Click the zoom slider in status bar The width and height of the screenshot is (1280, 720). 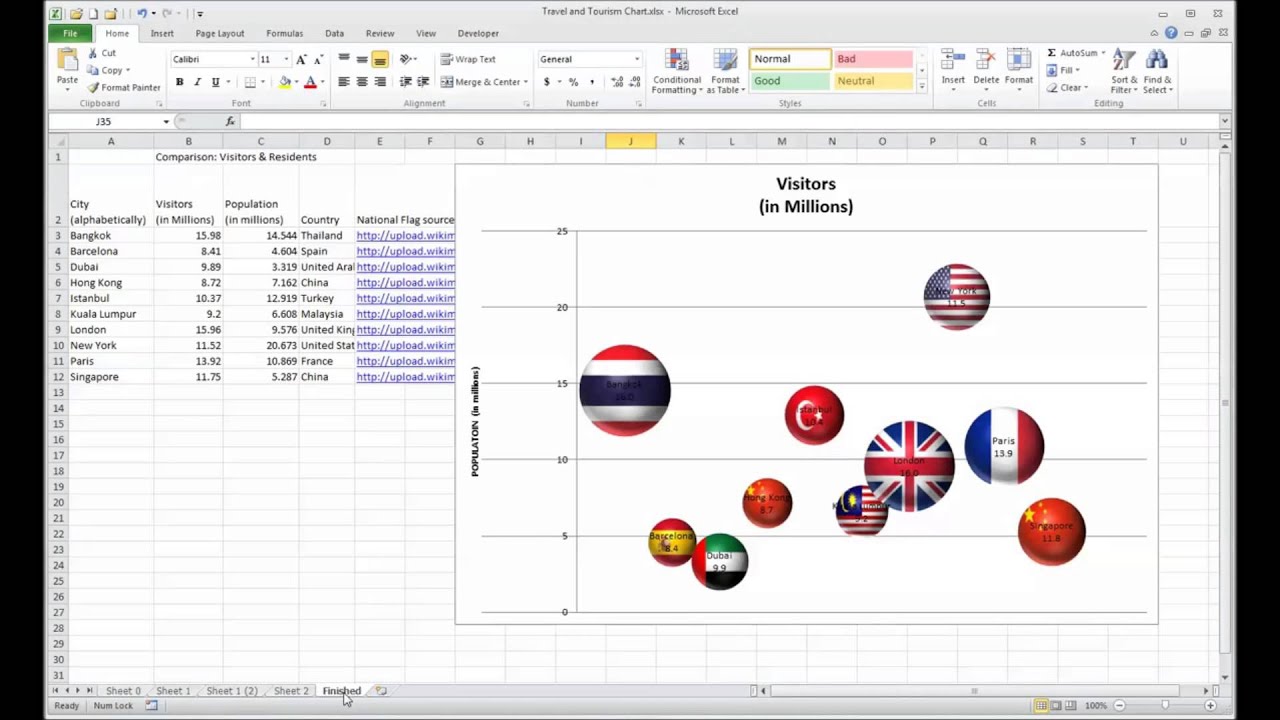[1165, 706]
